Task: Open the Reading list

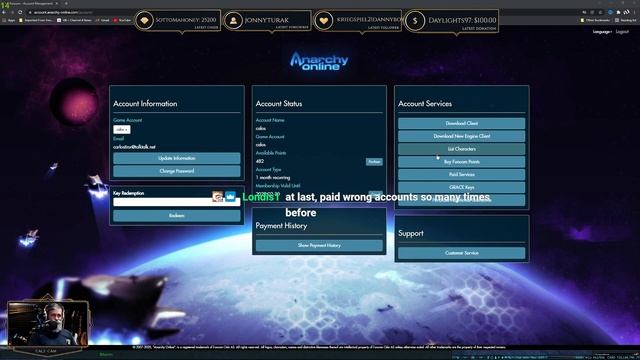Action: 626,20
